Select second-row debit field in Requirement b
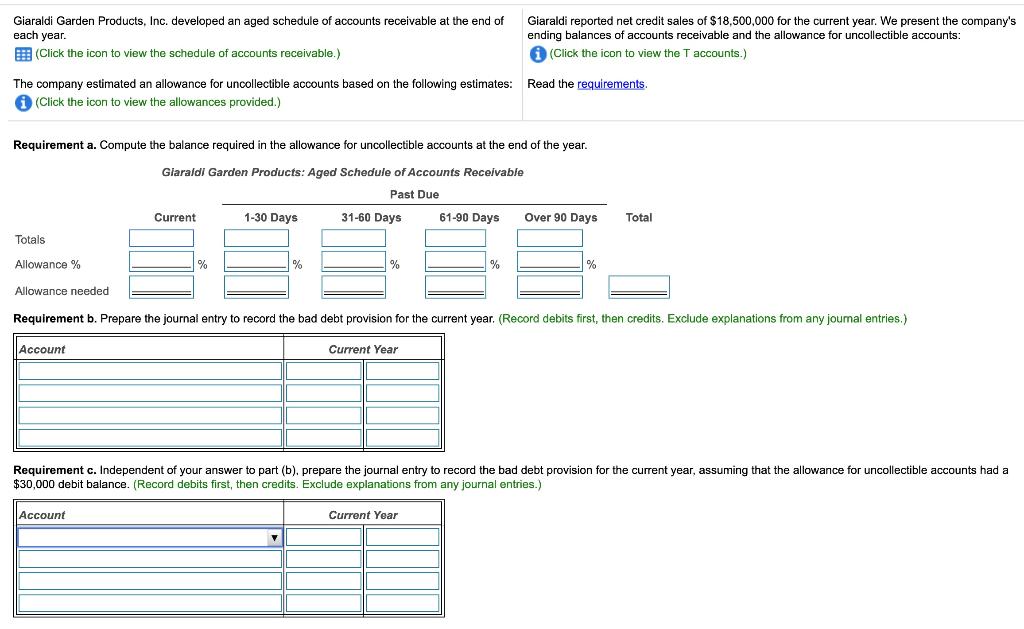The image size is (1024, 629). [x=323, y=393]
